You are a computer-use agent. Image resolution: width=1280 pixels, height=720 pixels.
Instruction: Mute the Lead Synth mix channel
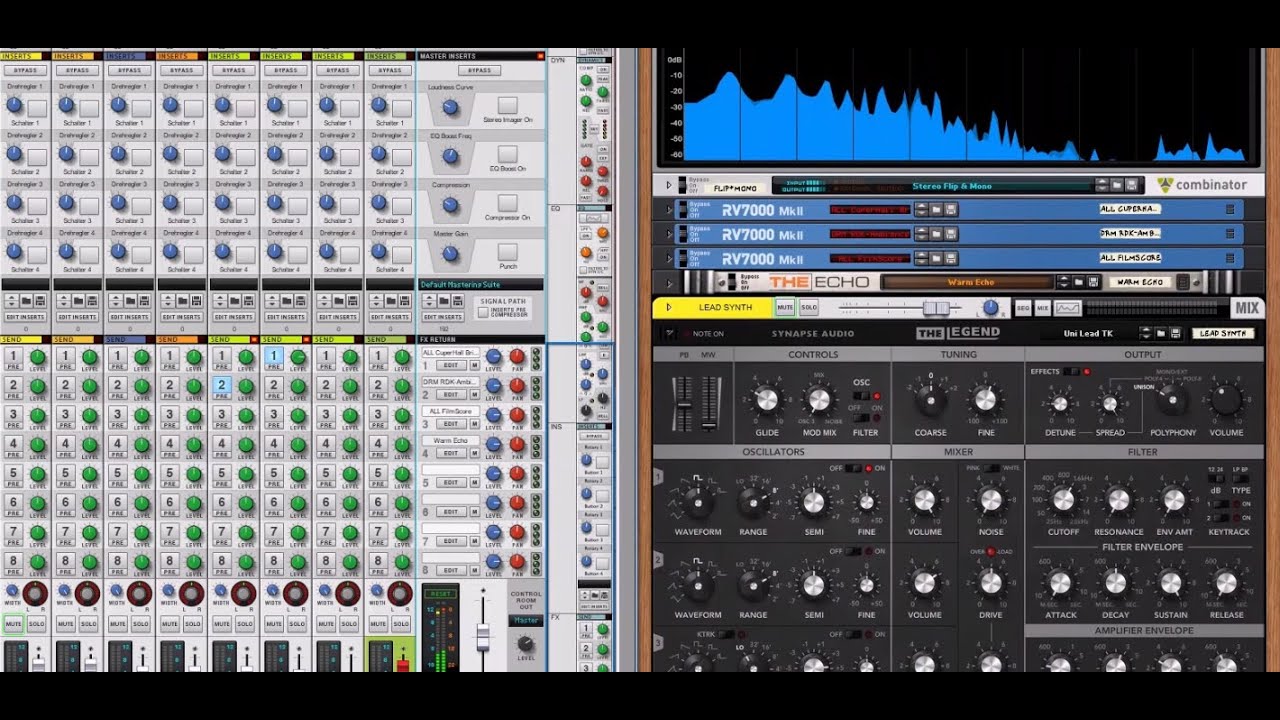pyautogui.click(x=785, y=308)
